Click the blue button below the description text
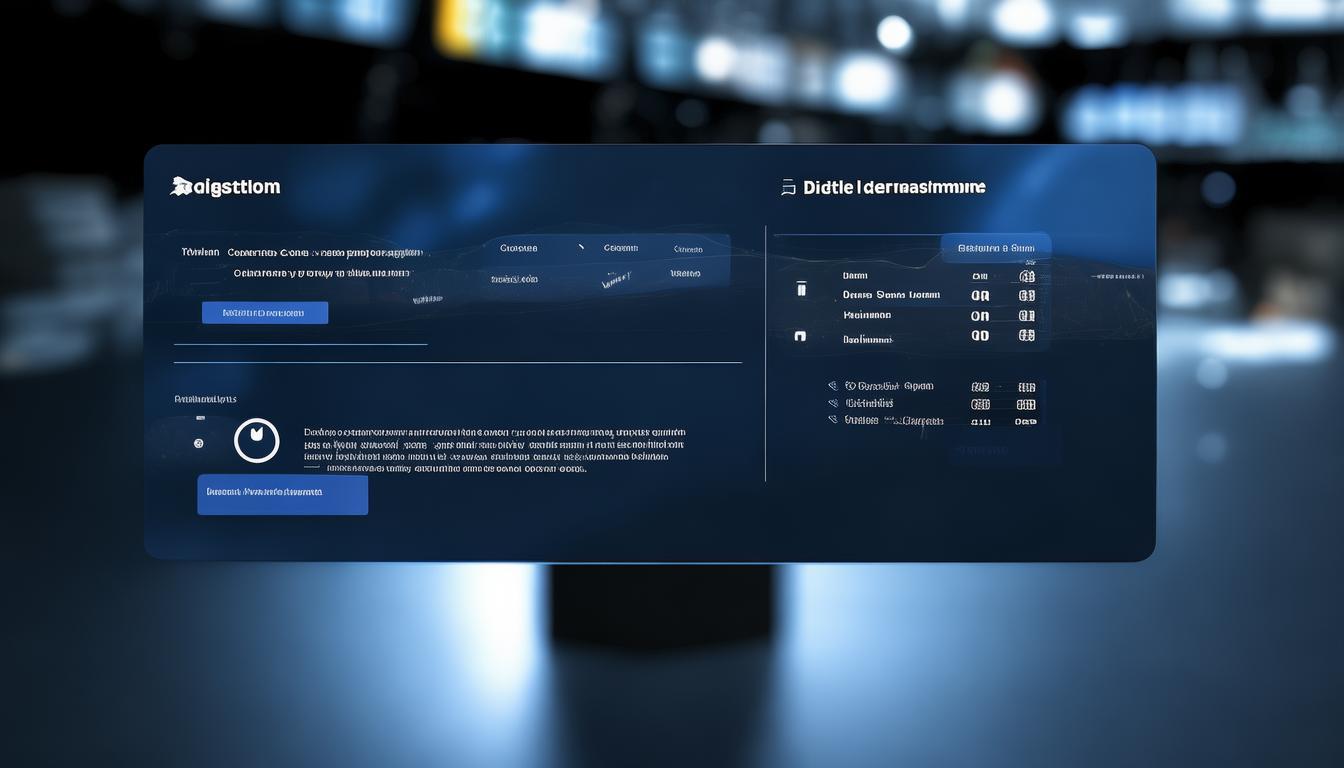Image resolution: width=1344 pixels, height=768 pixels. (265, 311)
